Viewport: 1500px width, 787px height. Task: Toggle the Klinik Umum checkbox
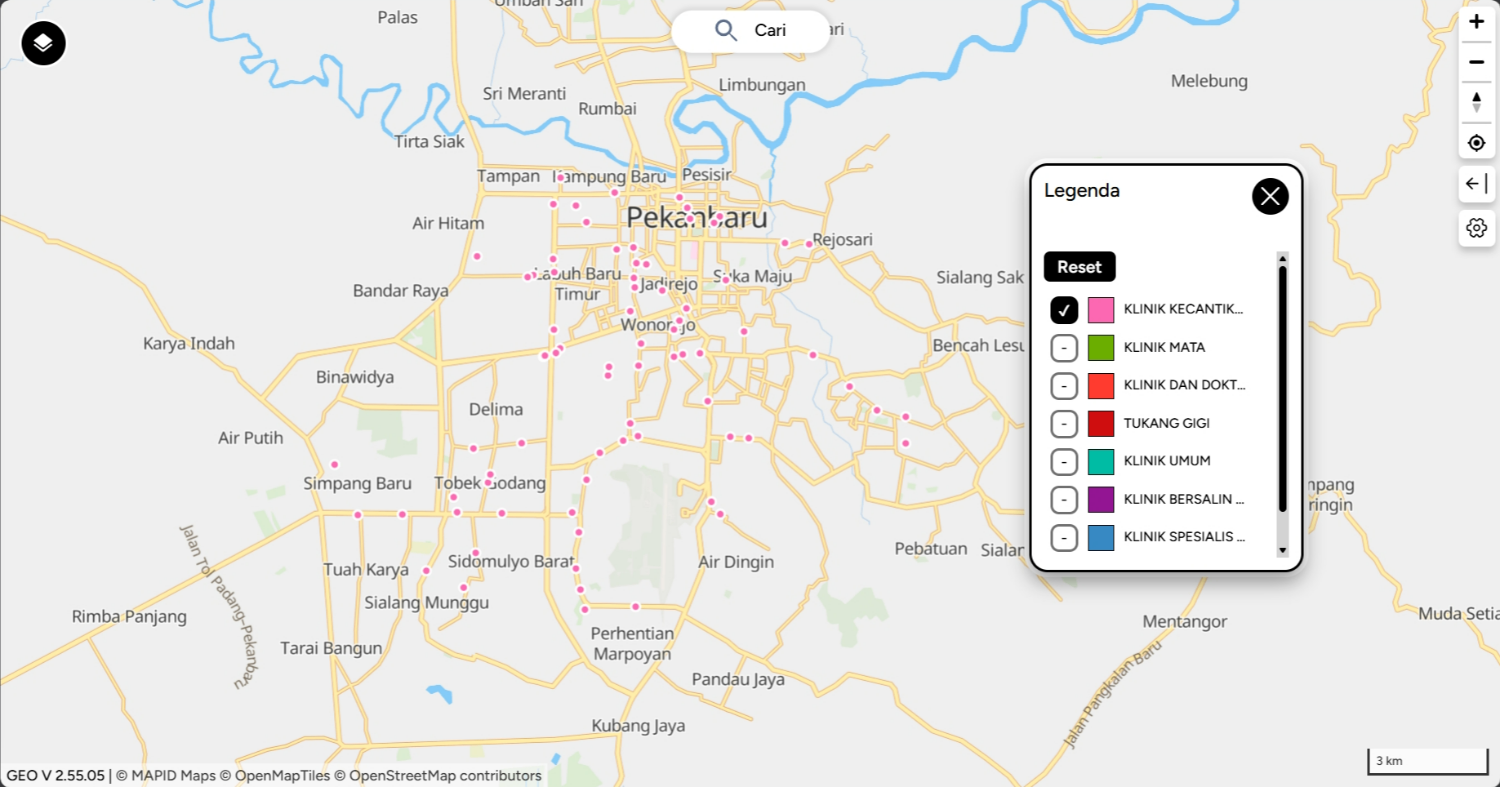tap(1064, 461)
